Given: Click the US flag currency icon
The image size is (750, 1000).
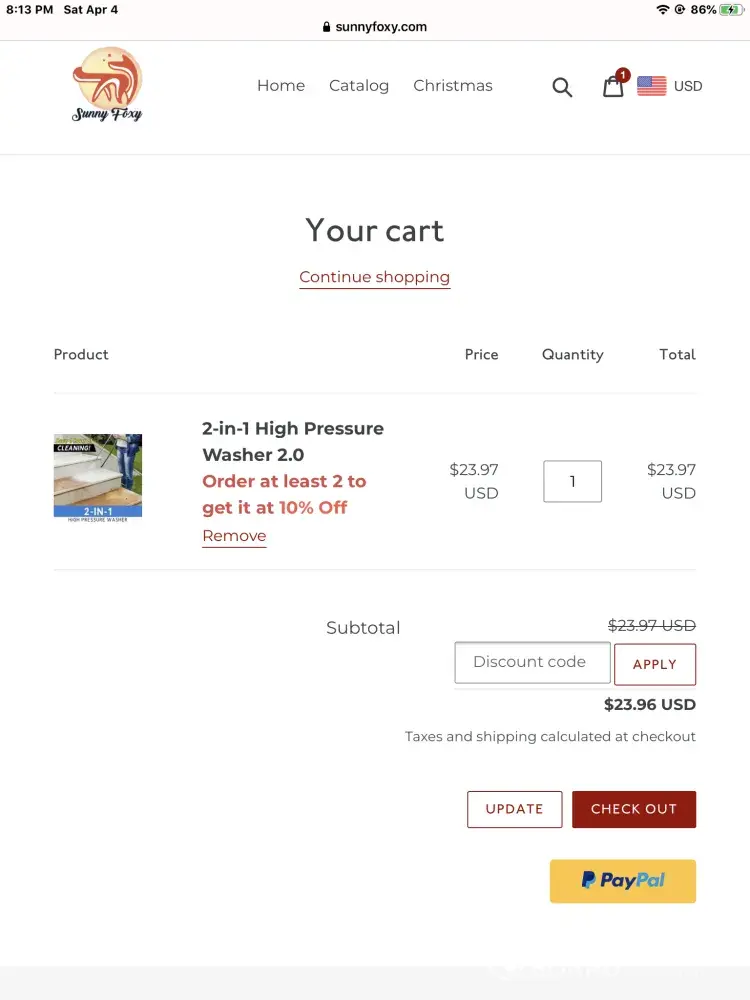Looking at the screenshot, I should tap(651, 86).
